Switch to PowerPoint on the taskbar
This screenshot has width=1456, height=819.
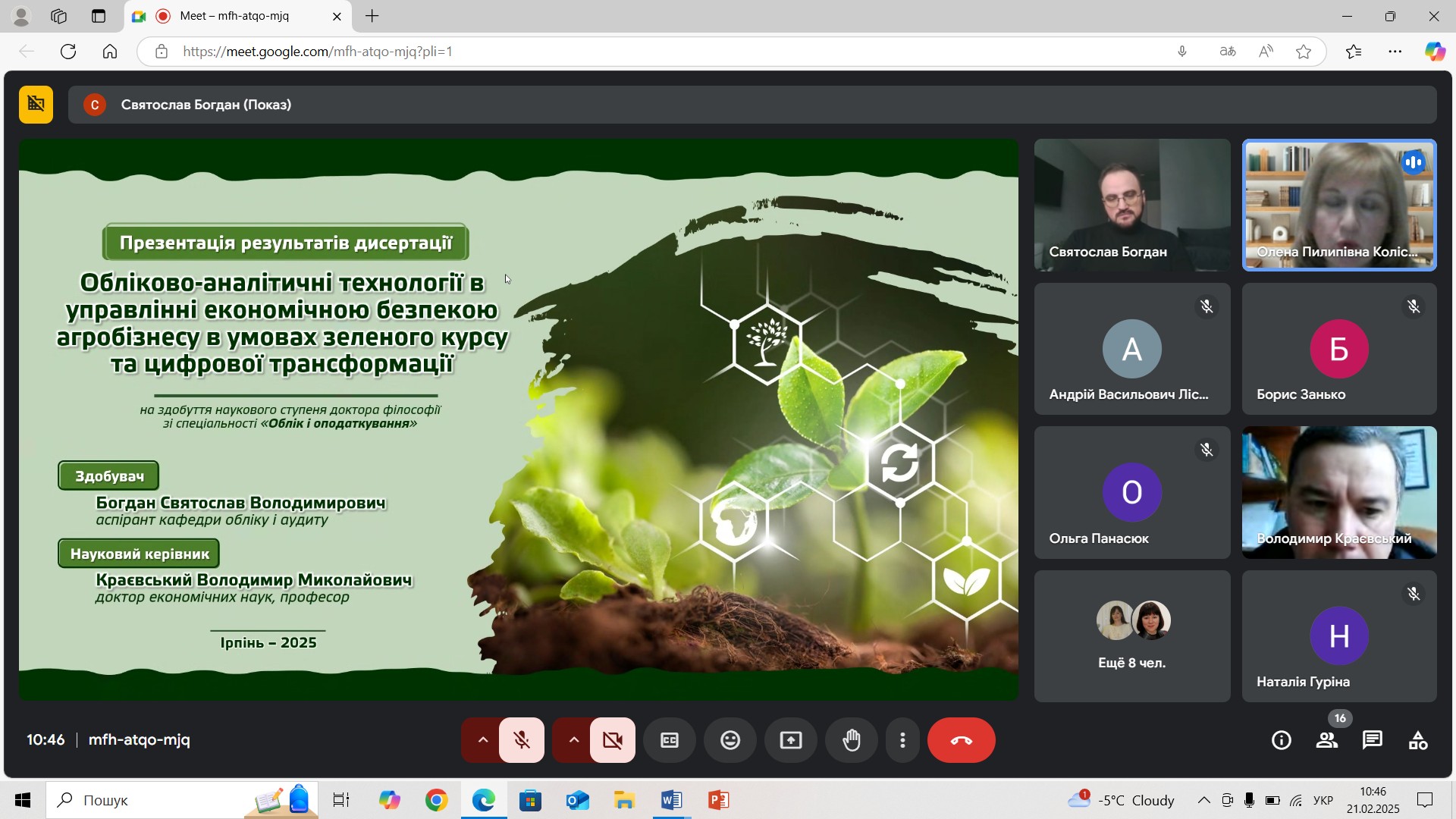[x=718, y=800]
